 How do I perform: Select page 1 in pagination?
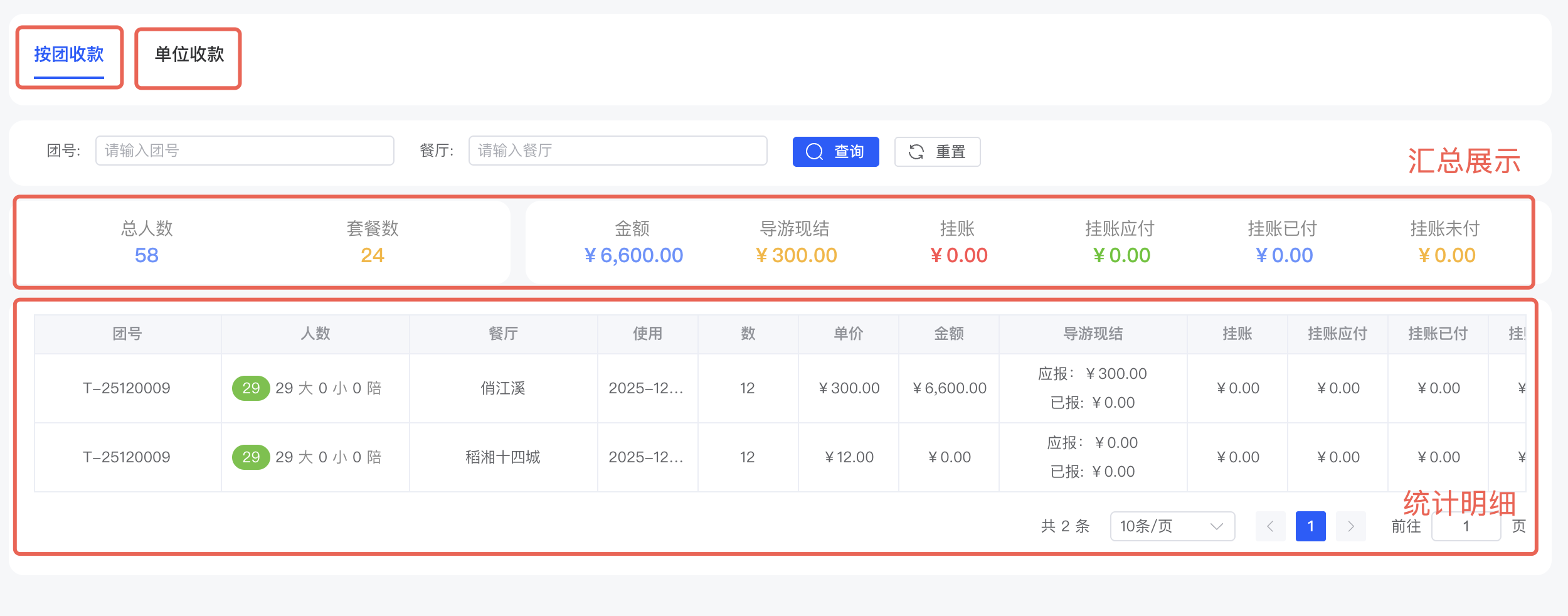point(1310,526)
